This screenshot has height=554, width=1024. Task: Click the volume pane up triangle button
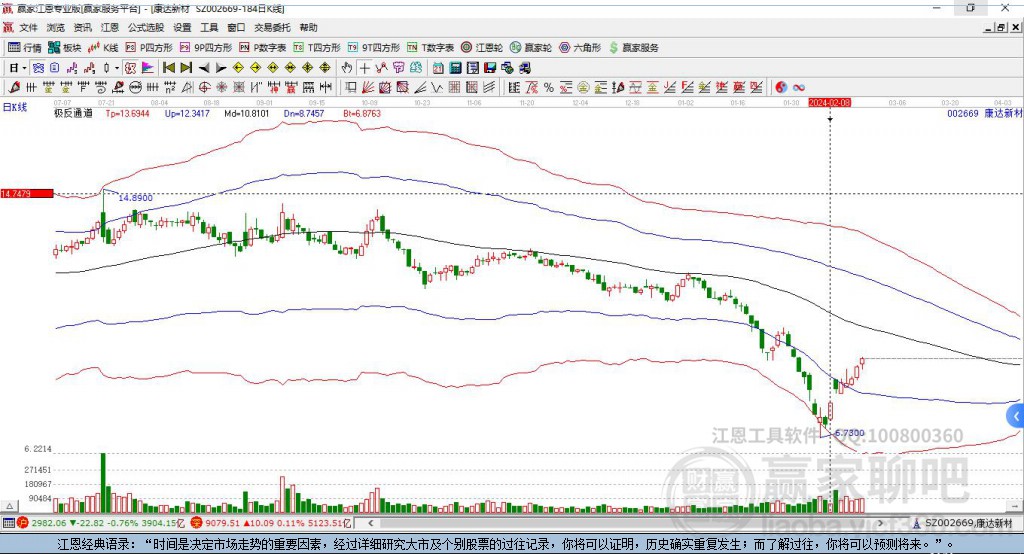[9, 506]
